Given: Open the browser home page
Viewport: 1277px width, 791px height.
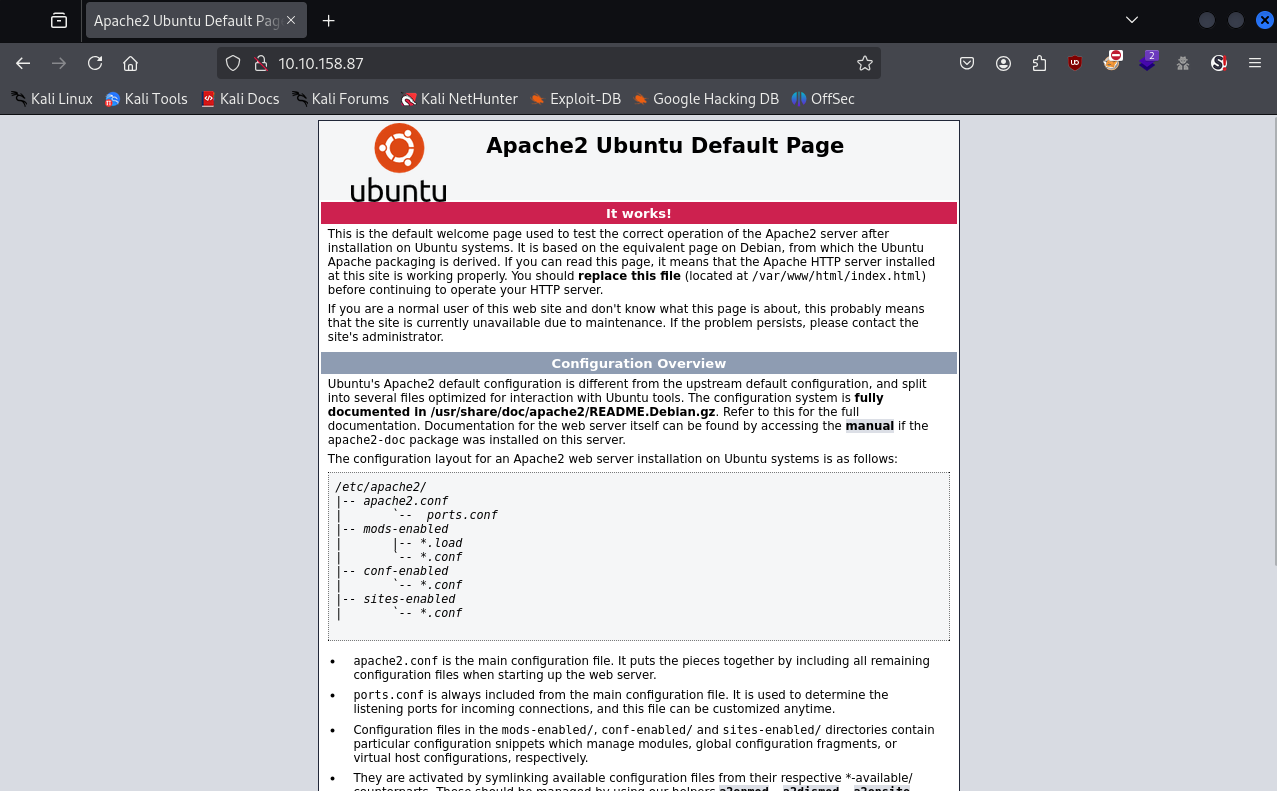Looking at the screenshot, I should click(130, 63).
